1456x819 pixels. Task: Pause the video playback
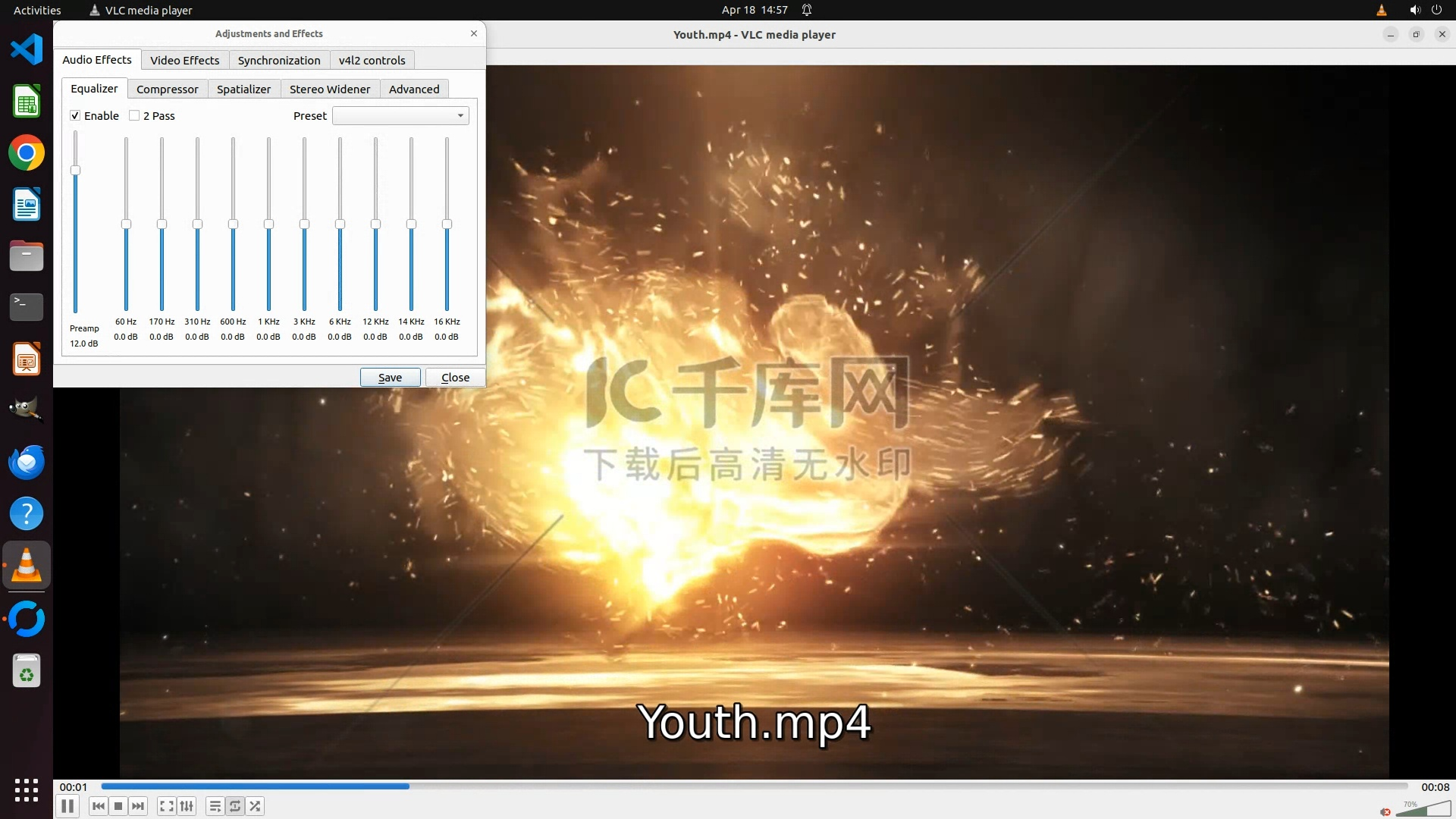point(67,806)
